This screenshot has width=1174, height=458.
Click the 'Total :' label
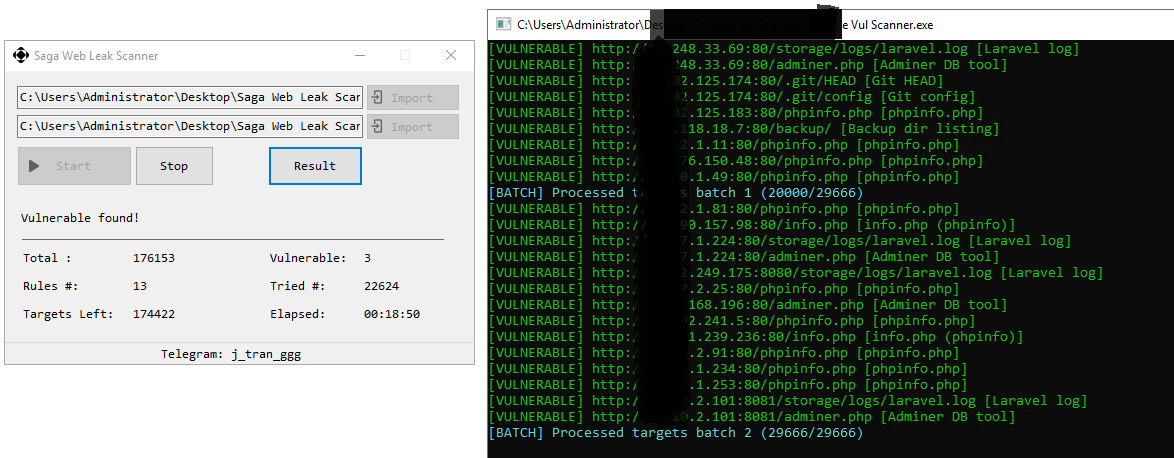[47, 258]
